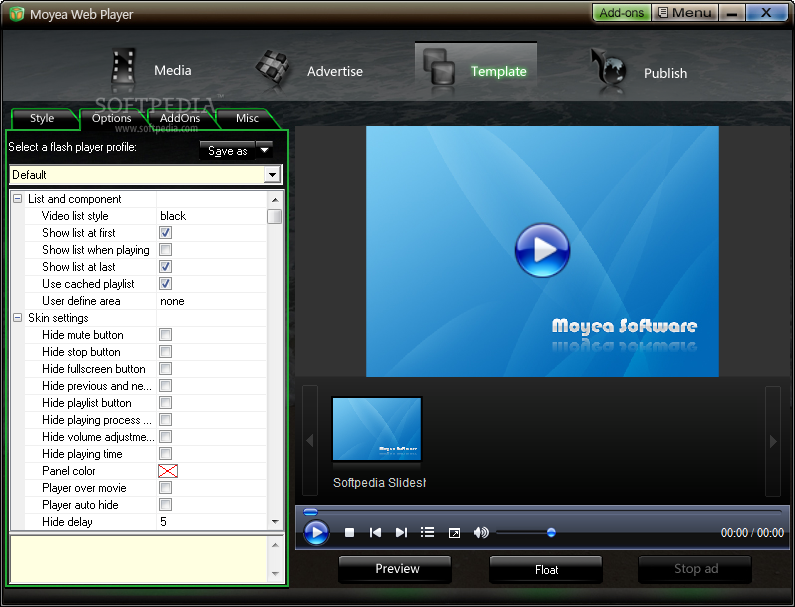Select the Panel color row label

(x=69, y=471)
